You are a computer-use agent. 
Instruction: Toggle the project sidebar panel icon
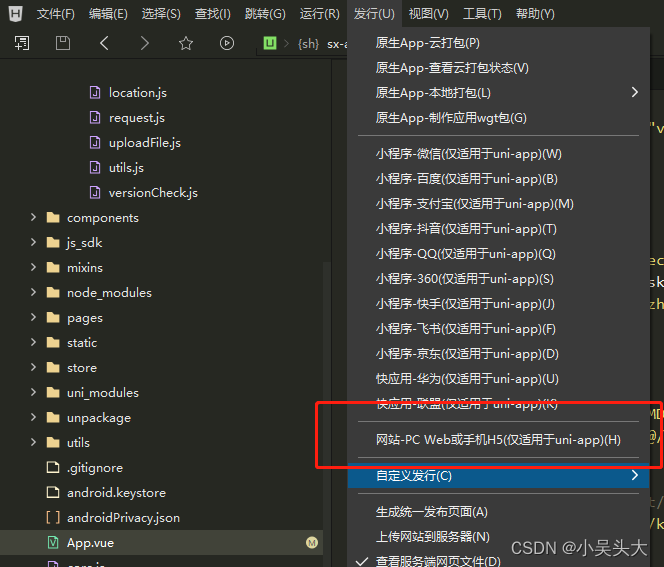pos(22,43)
